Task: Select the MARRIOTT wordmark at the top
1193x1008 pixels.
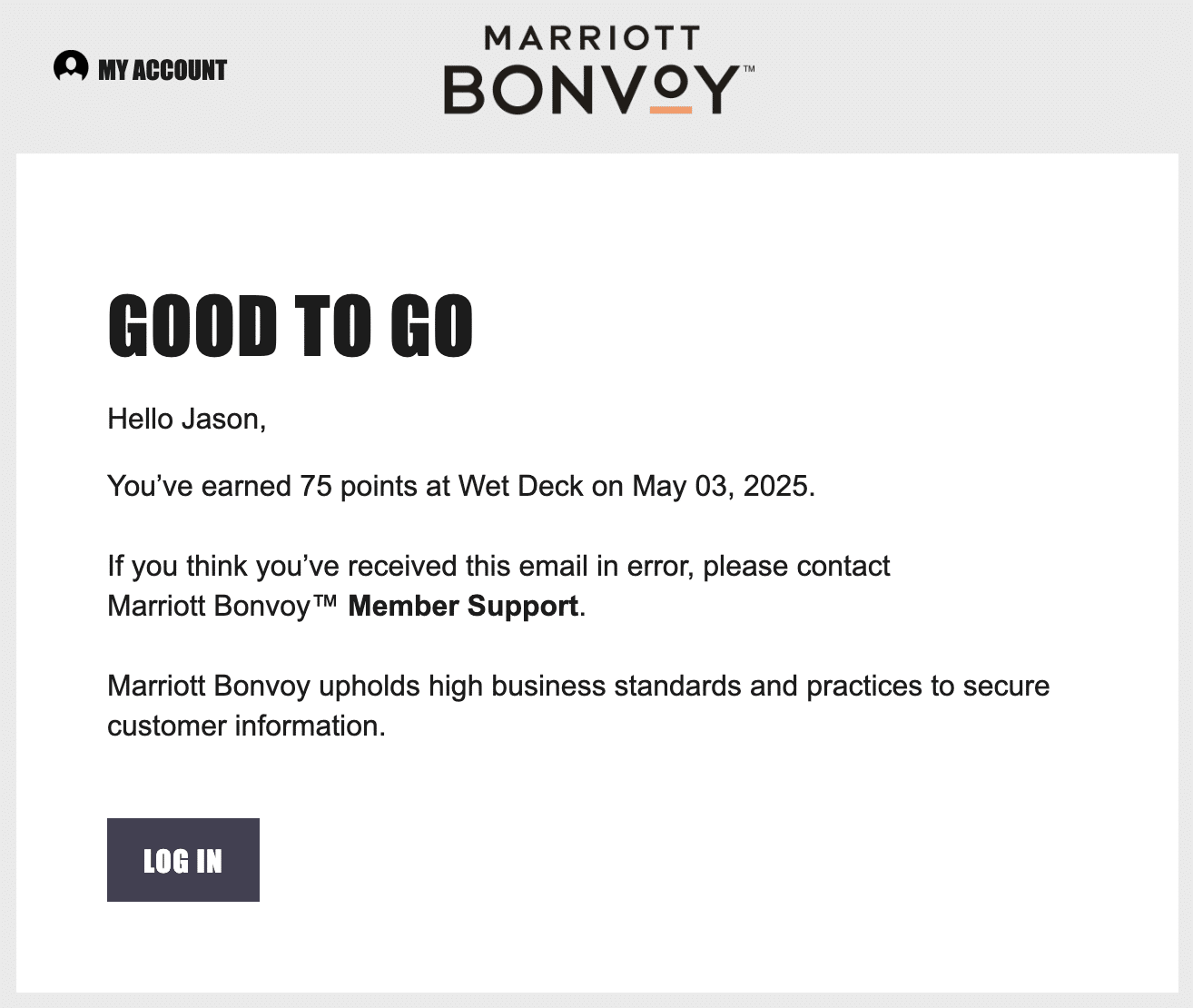Action: point(591,38)
